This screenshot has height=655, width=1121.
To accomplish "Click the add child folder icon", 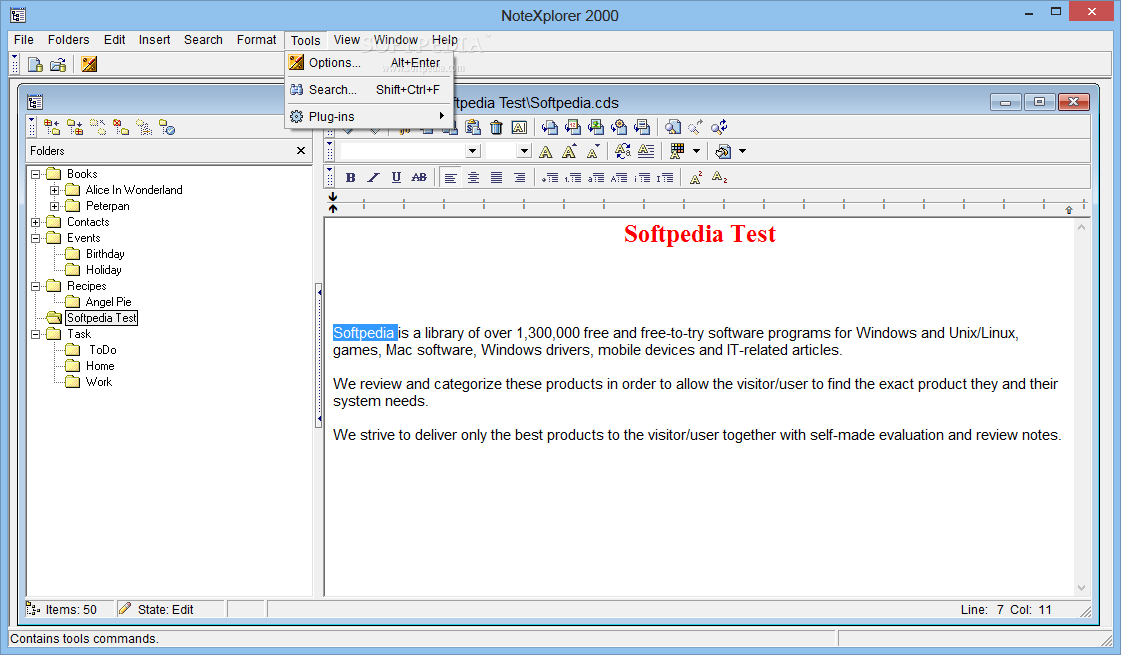I will tap(74, 127).
